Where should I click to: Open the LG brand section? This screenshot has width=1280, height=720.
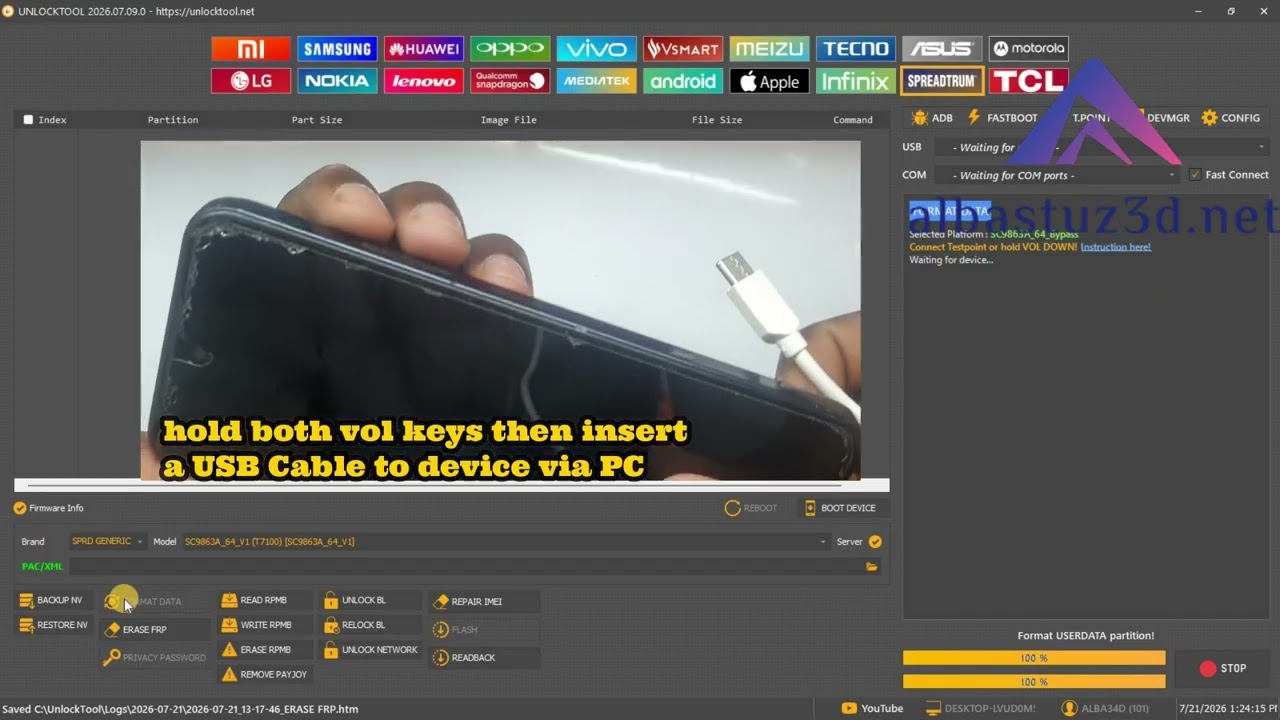pos(251,81)
